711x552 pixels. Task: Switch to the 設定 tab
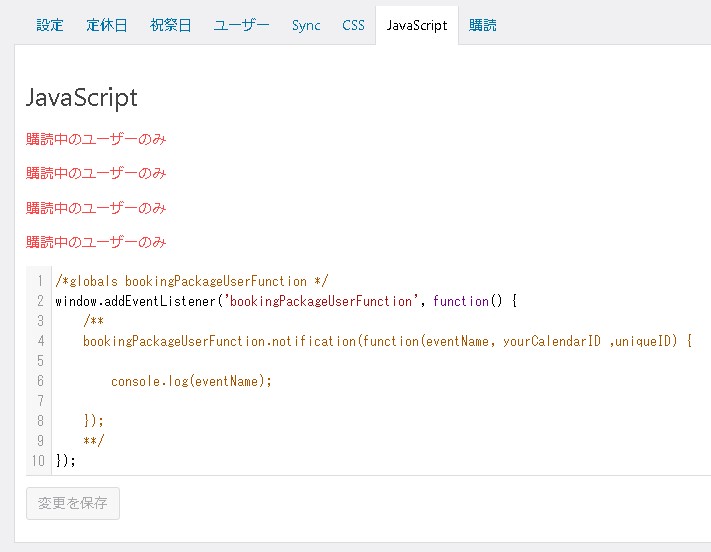coord(50,25)
